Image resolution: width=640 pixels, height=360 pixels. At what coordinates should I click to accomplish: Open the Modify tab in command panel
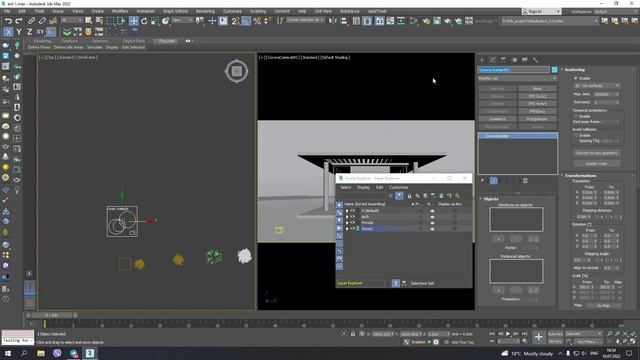coord(493,60)
